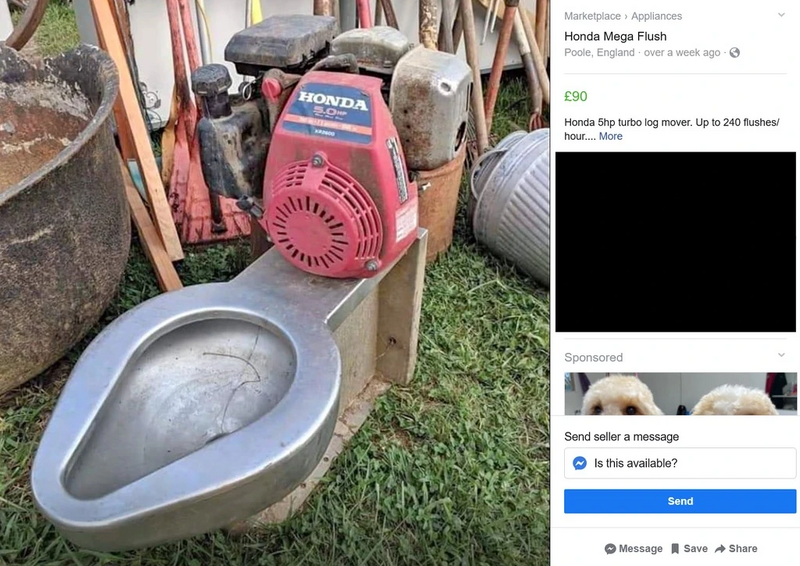Click the globe public visibility icon
Image resolution: width=800 pixels, height=566 pixels.
pos(734,53)
